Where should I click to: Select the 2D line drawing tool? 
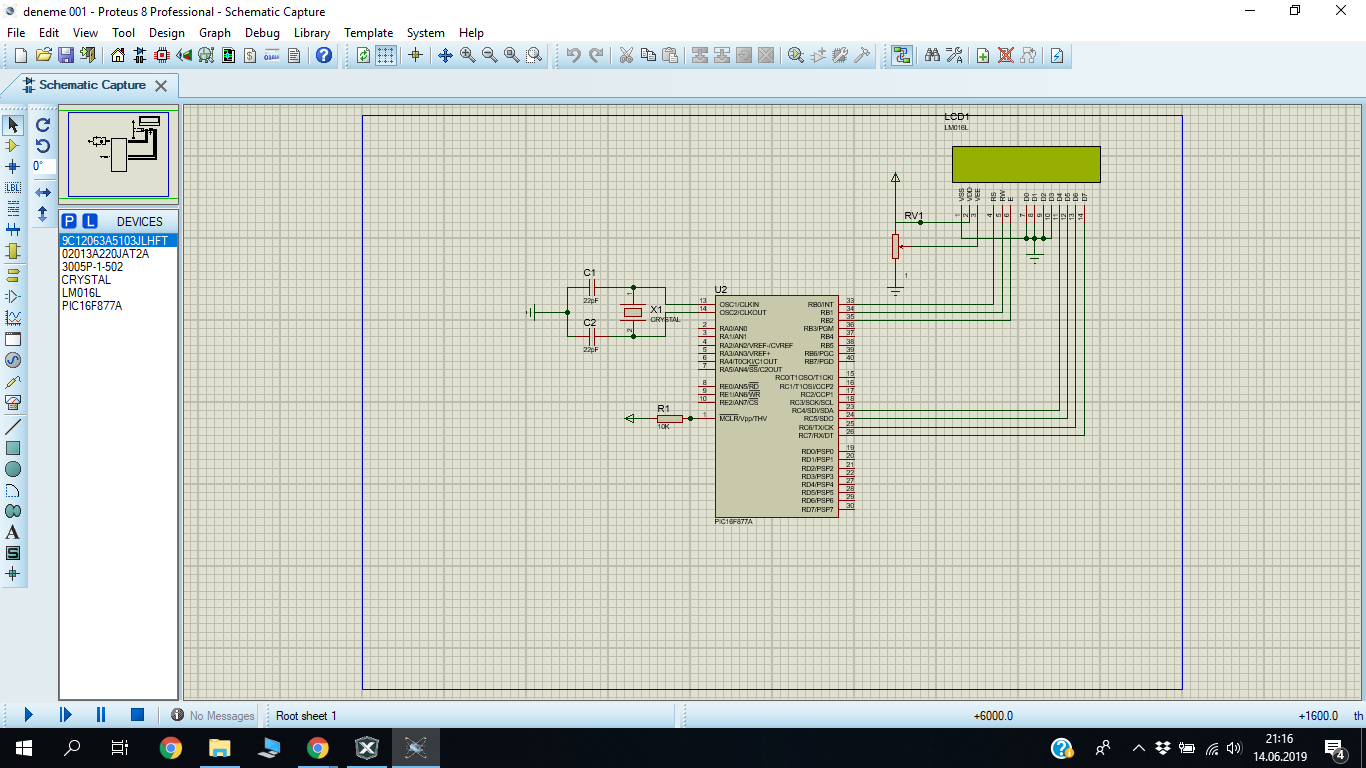(13, 427)
